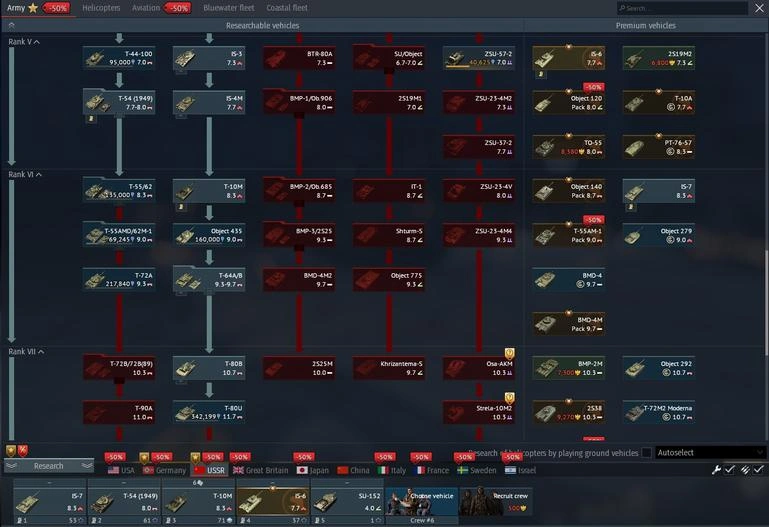Expand the SU/Object vehicle group

click(389, 58)
